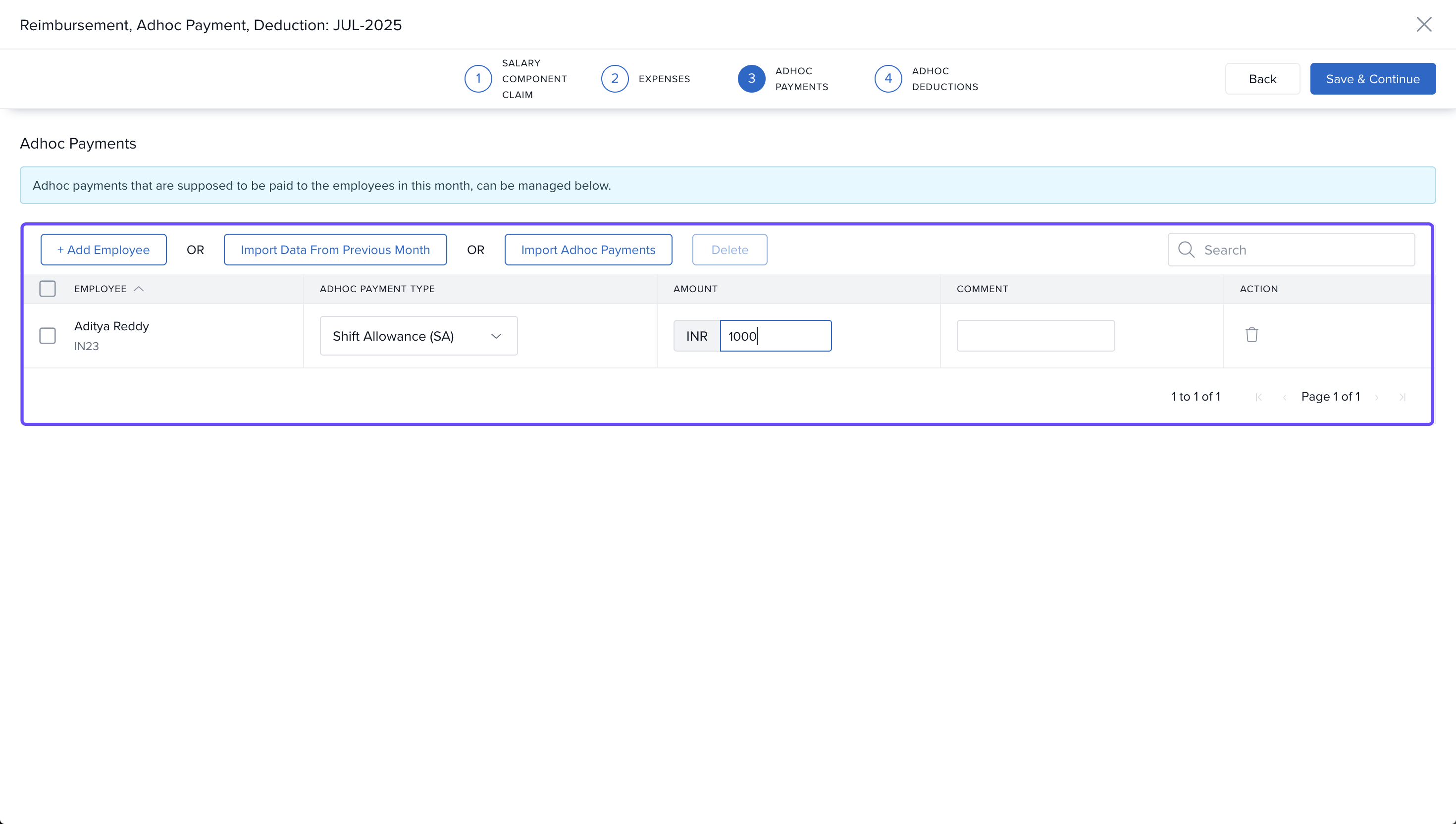Switch to the Expenses step
The height and width of the screenshot is (824, 1456).
[x=664, y=79]
